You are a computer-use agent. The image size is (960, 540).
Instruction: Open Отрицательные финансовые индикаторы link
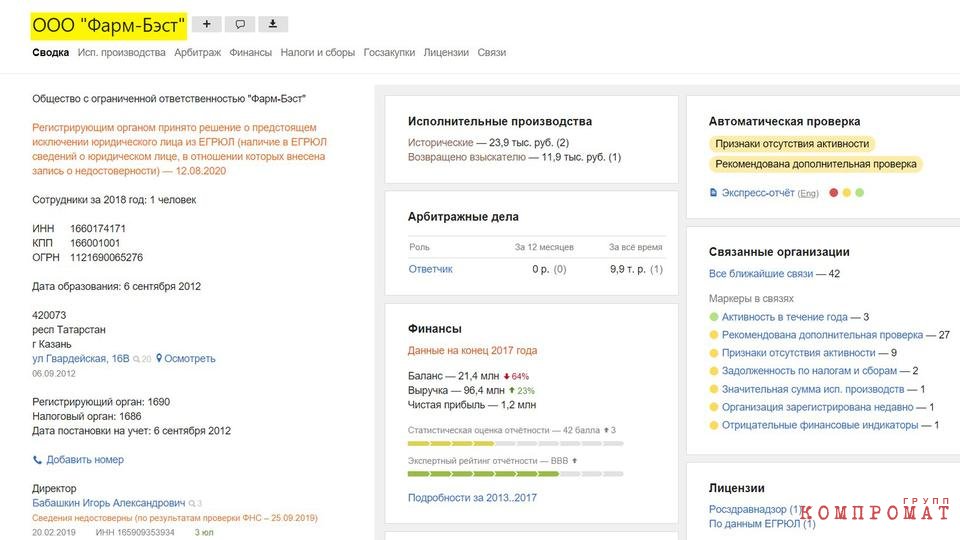pyautogui.click(x=820, y=425)
